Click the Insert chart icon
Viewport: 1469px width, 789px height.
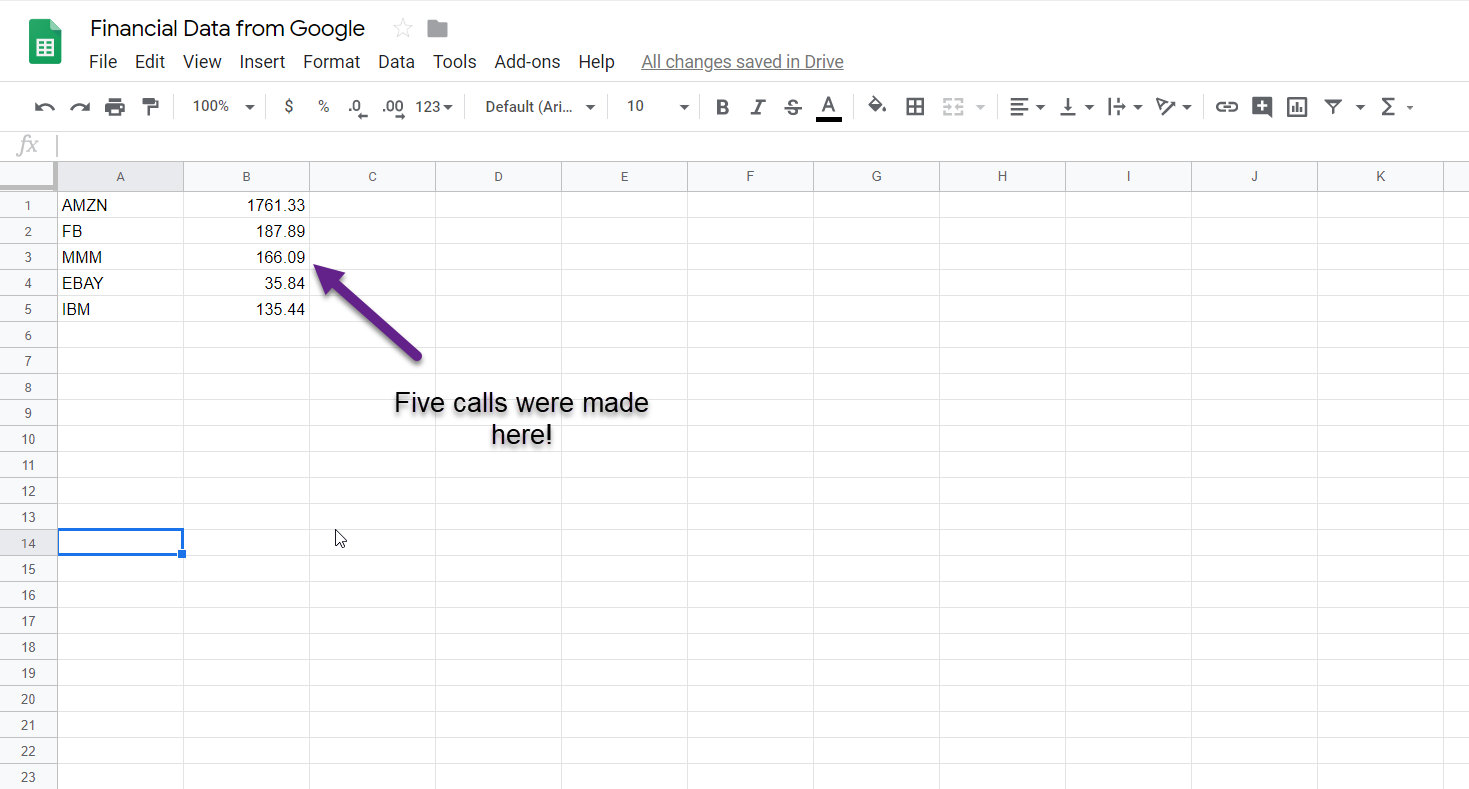click(x=1297, y=107)
